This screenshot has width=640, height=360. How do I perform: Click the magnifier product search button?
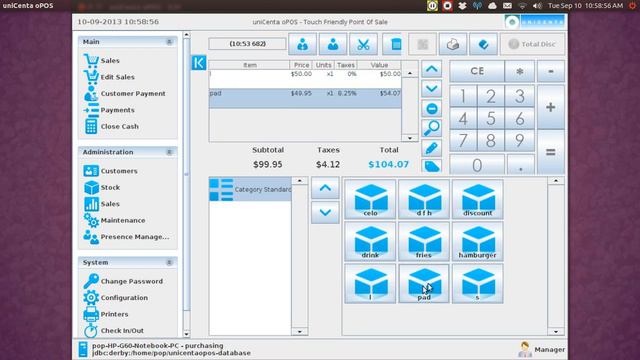click(x=431, y=128)
